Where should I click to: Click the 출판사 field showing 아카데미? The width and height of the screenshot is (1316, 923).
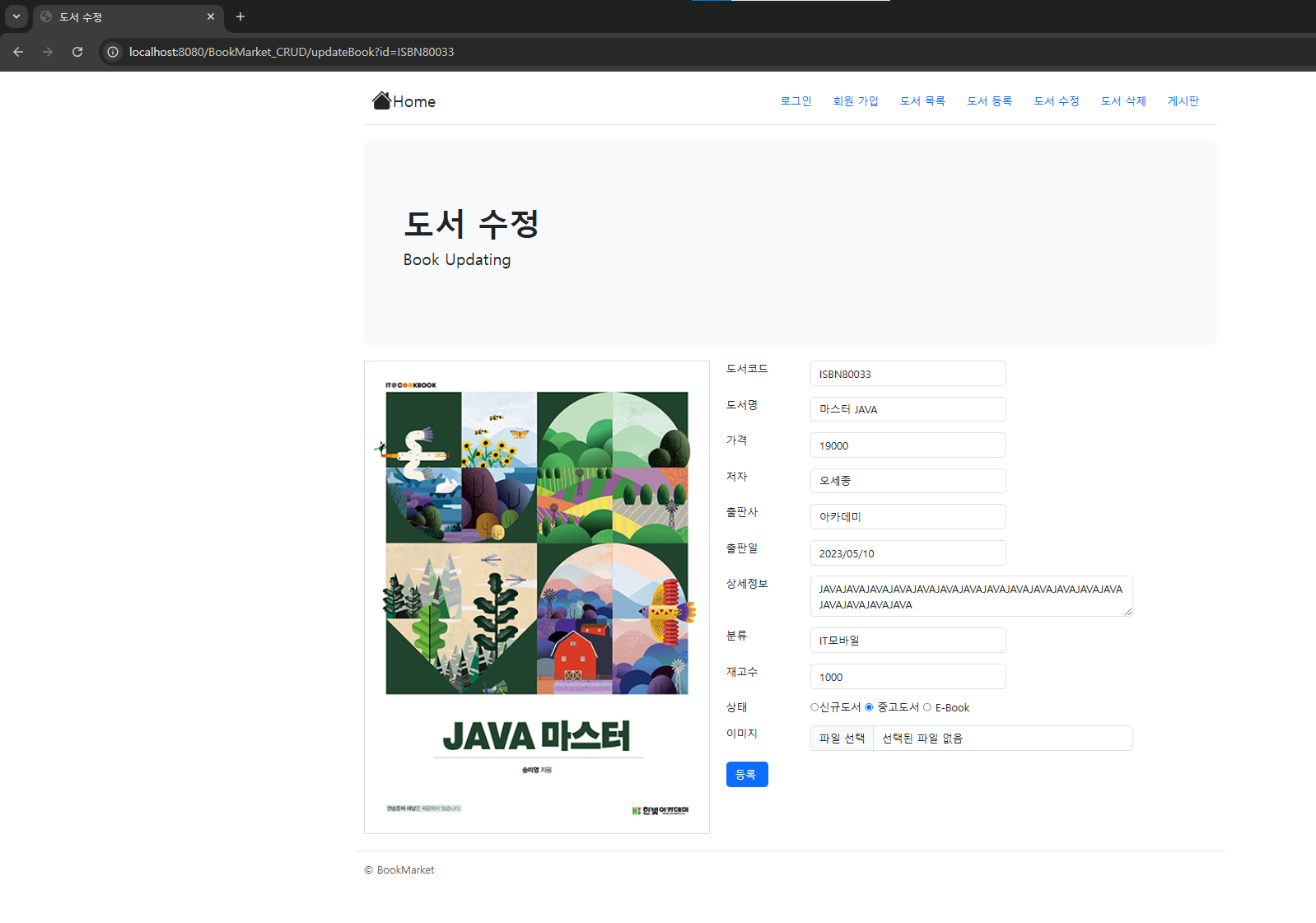click(x=908, y=517)
